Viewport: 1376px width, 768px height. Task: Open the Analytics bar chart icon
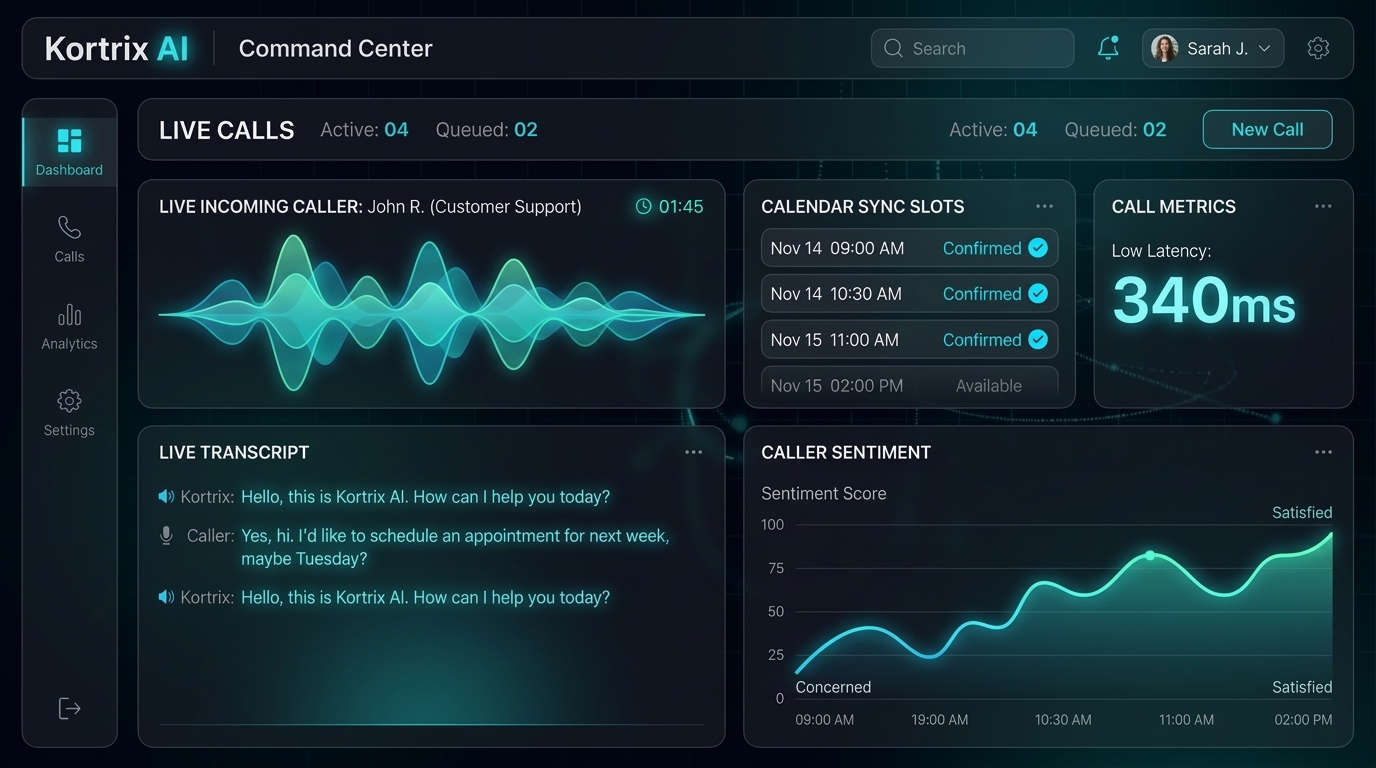tap(69, 314)
